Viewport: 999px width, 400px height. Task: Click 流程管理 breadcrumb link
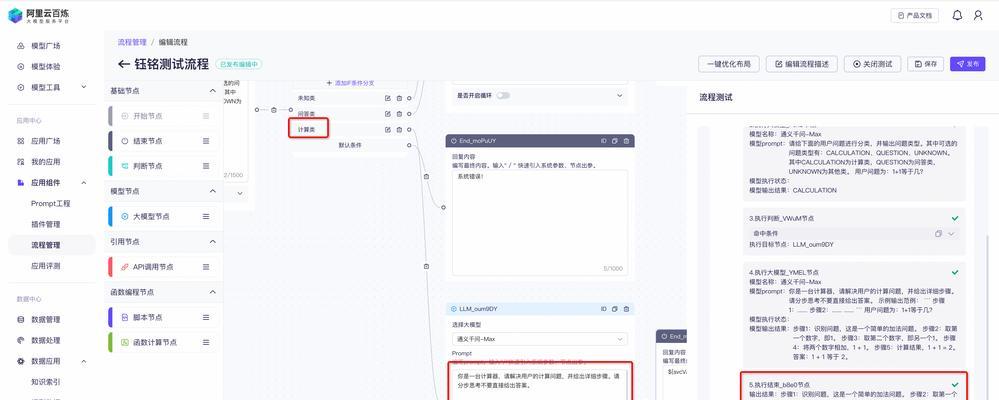click(132, 42)
